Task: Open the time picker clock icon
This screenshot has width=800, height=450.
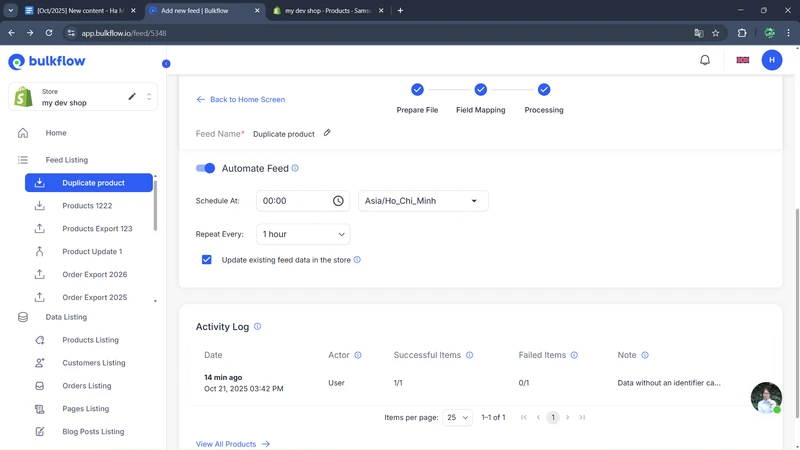Action: click(x=338, y=201)
